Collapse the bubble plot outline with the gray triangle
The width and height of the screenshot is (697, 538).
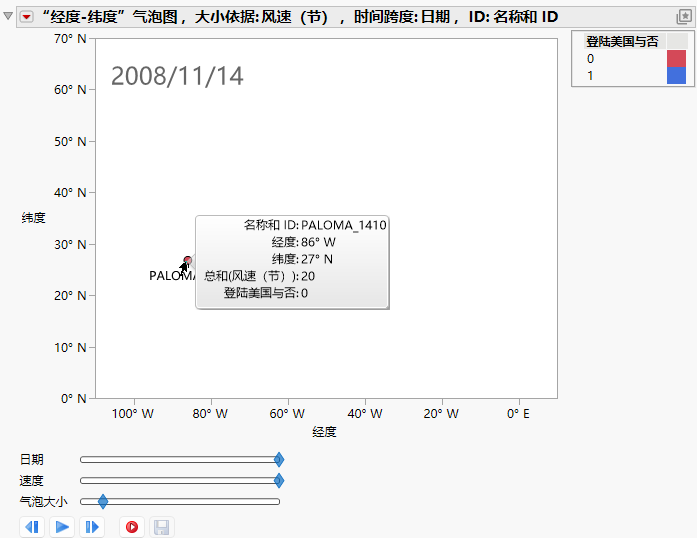[x=8, y=16]
